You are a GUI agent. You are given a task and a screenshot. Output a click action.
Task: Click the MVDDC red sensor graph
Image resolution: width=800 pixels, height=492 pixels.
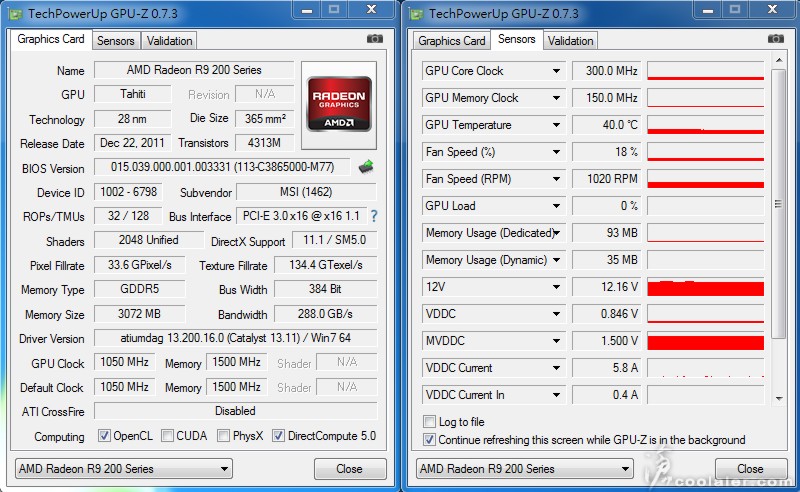706,341
